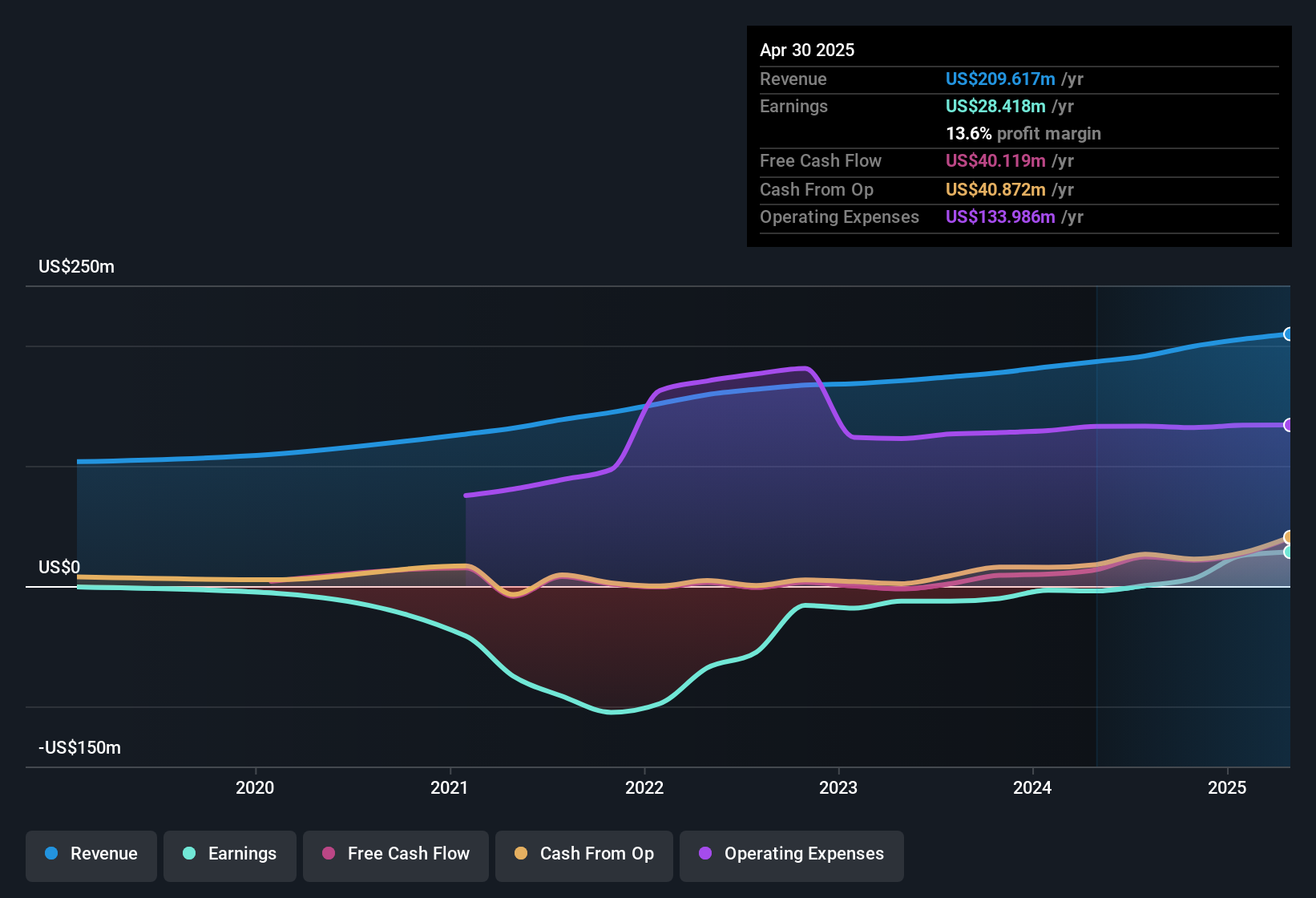This screenshot has width=1316, height=898.
Task: Click the Operating Expenses endpoint marker on the purple line
Action: tap(1288, 425)
